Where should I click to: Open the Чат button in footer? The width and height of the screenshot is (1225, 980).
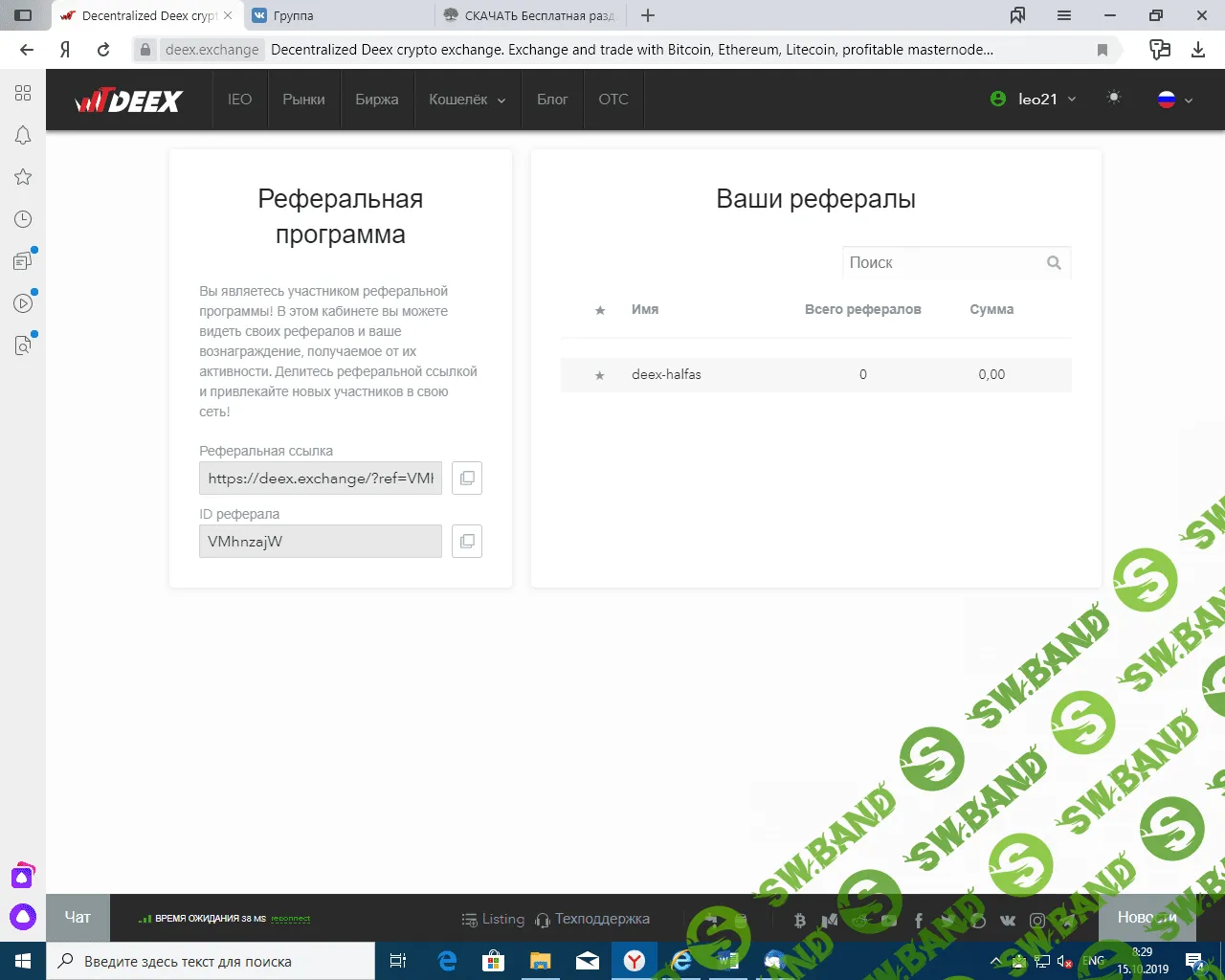(x=78, y=917)
